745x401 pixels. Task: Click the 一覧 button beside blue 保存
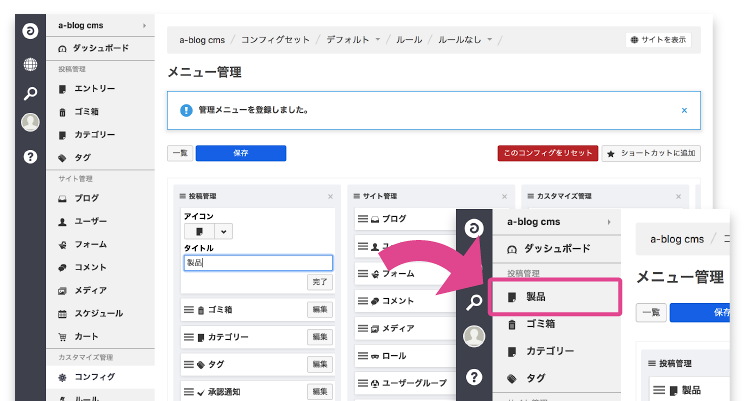point(180,153)
